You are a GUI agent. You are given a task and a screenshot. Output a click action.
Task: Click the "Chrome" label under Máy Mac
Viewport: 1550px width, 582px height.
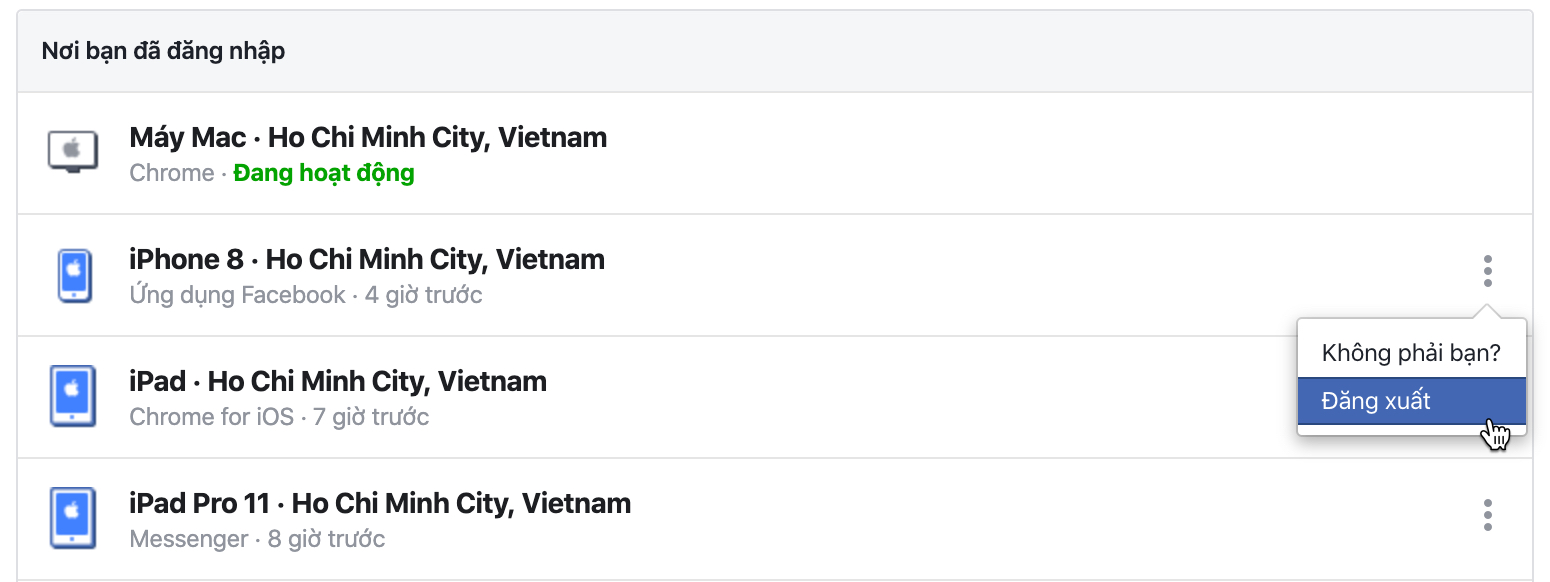click(172, 173)
